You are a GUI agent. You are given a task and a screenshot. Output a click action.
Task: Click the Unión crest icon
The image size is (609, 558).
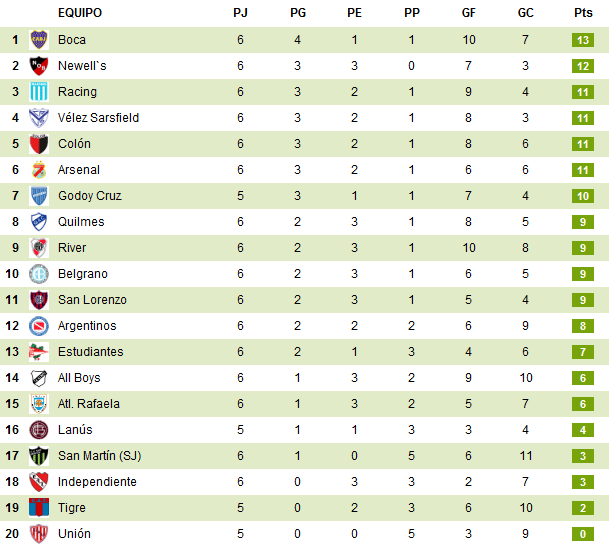[x=39, y=534]
